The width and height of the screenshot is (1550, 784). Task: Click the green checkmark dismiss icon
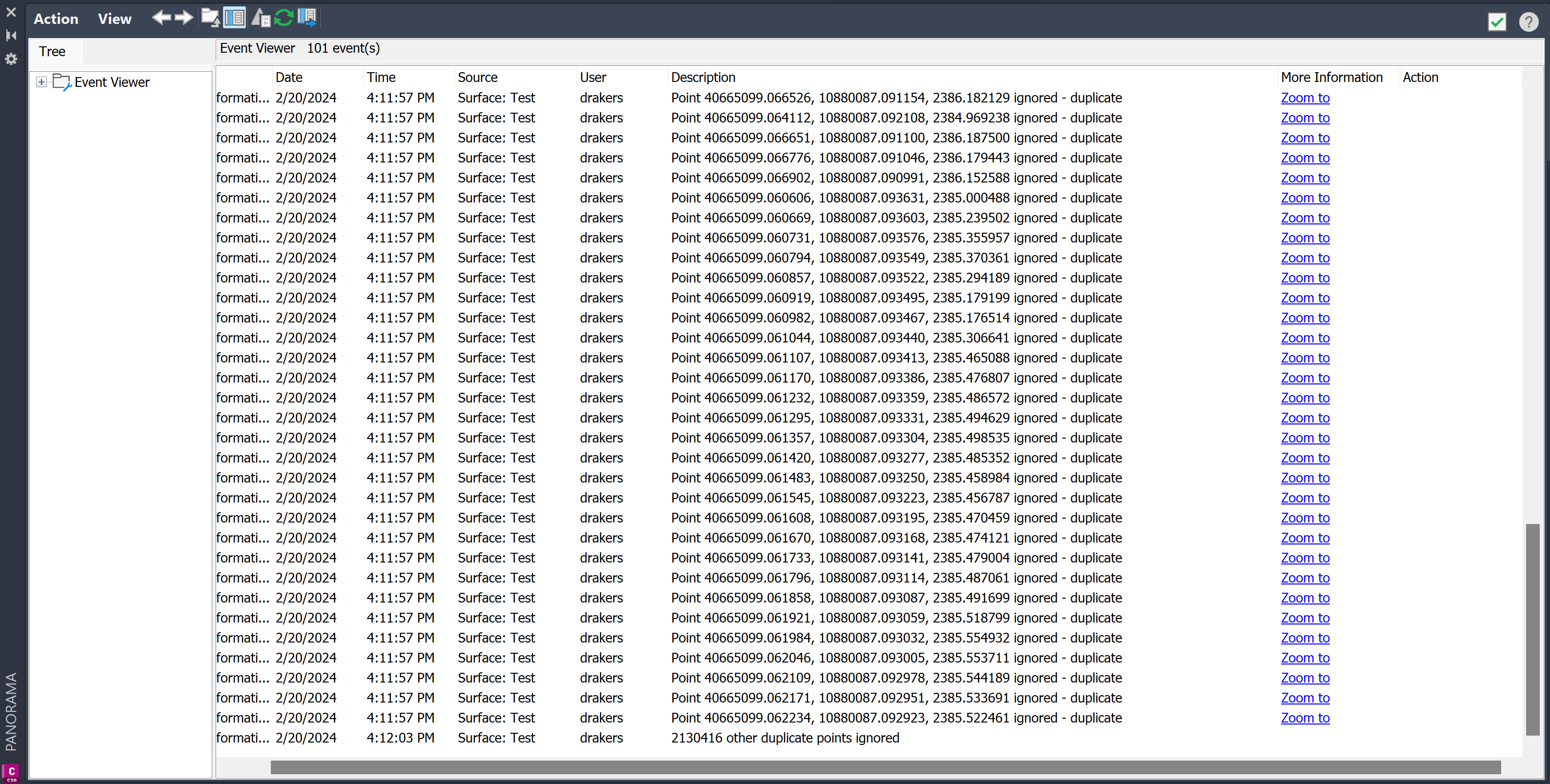click(1496, 22)
